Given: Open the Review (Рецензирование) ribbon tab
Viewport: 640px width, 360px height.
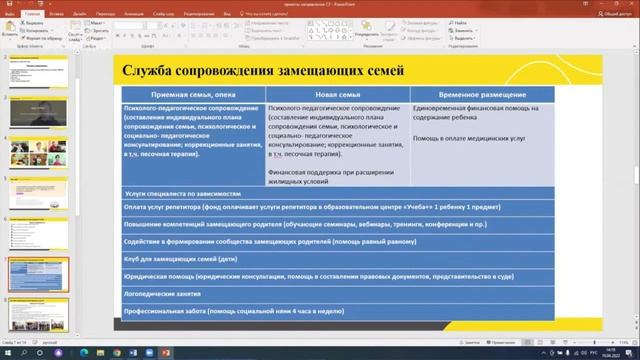Looking at the screenshot, I should [199, 14].
